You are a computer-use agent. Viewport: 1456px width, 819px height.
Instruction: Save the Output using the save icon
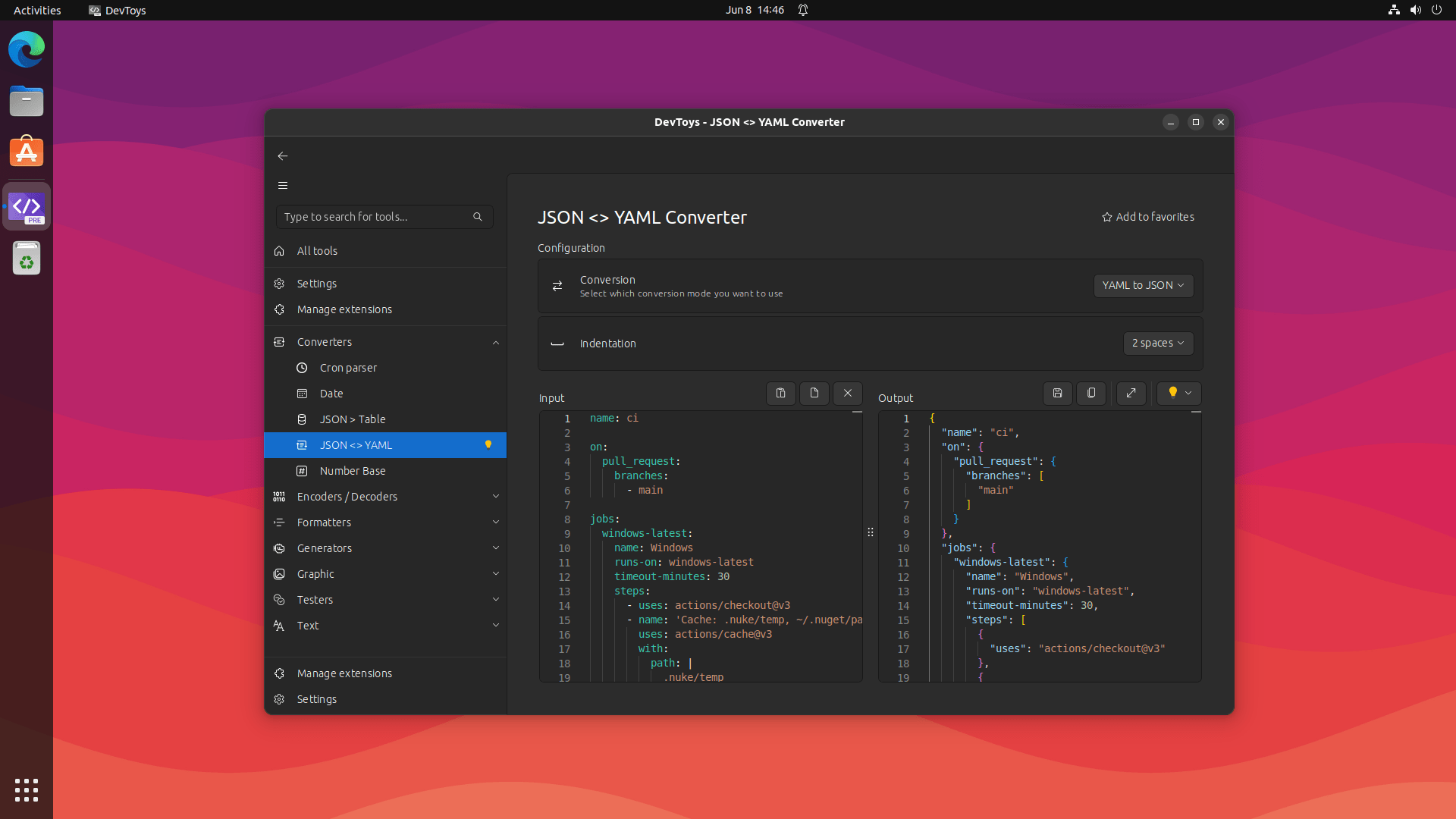(1057, 393)
